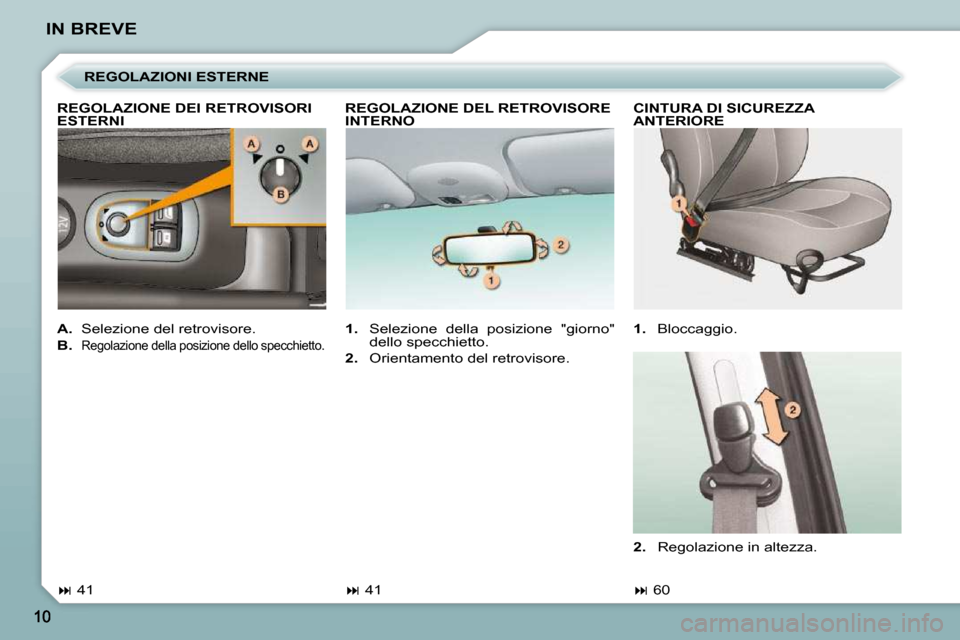Select heading 'REGOLAZIONE DEL RETROVISORE INTERNO'
The image size is (960, 640).
coord(478,115)
